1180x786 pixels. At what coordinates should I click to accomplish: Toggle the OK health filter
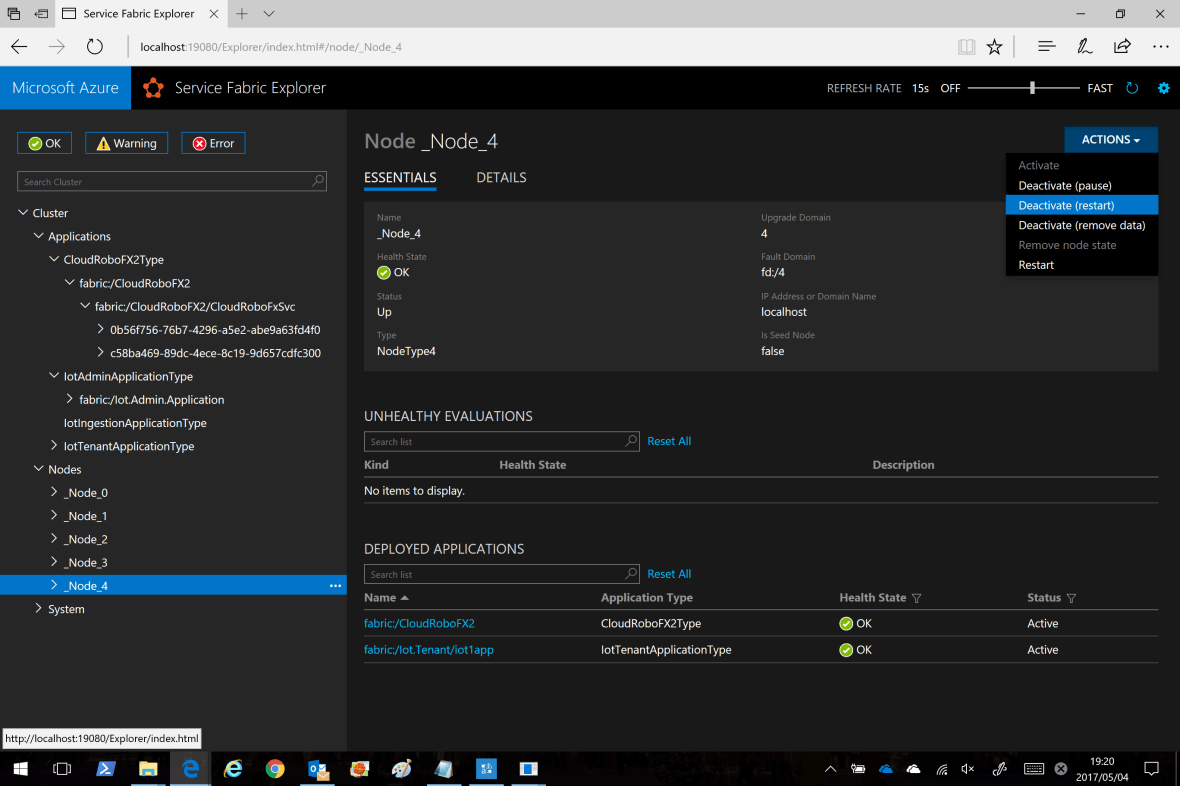(45, 143)
